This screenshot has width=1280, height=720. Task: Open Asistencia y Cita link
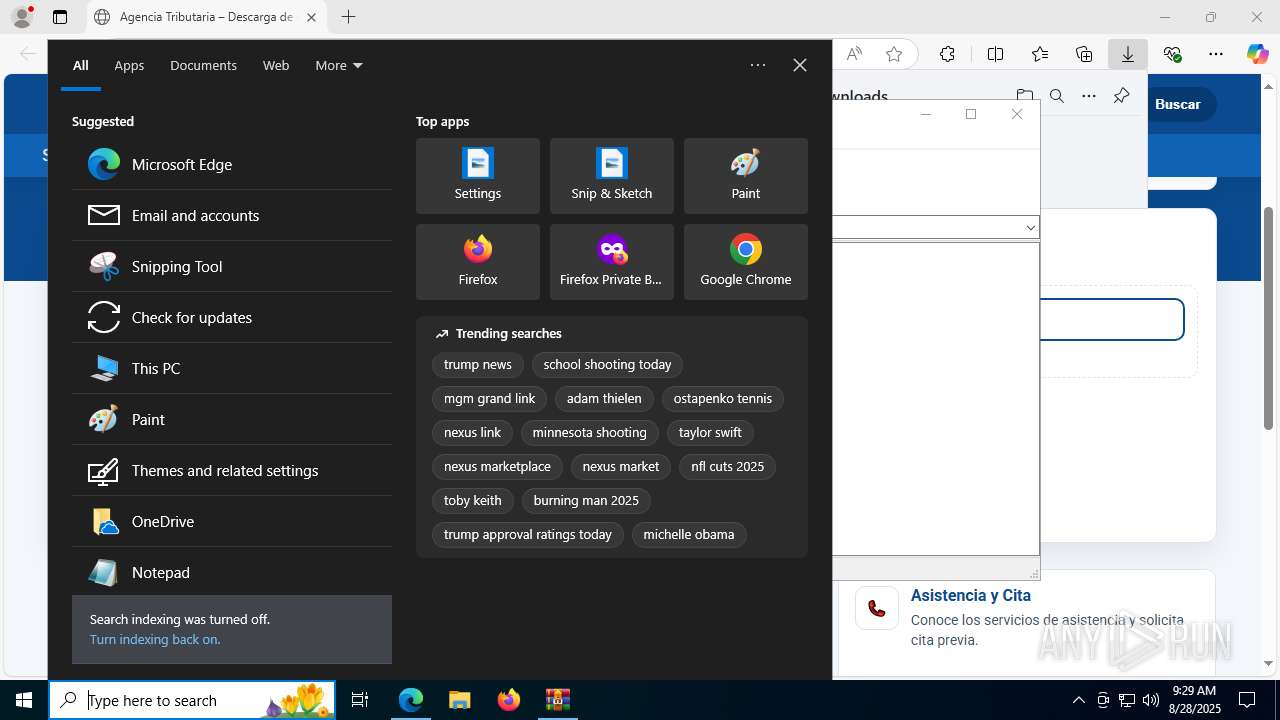pos(971,595)
